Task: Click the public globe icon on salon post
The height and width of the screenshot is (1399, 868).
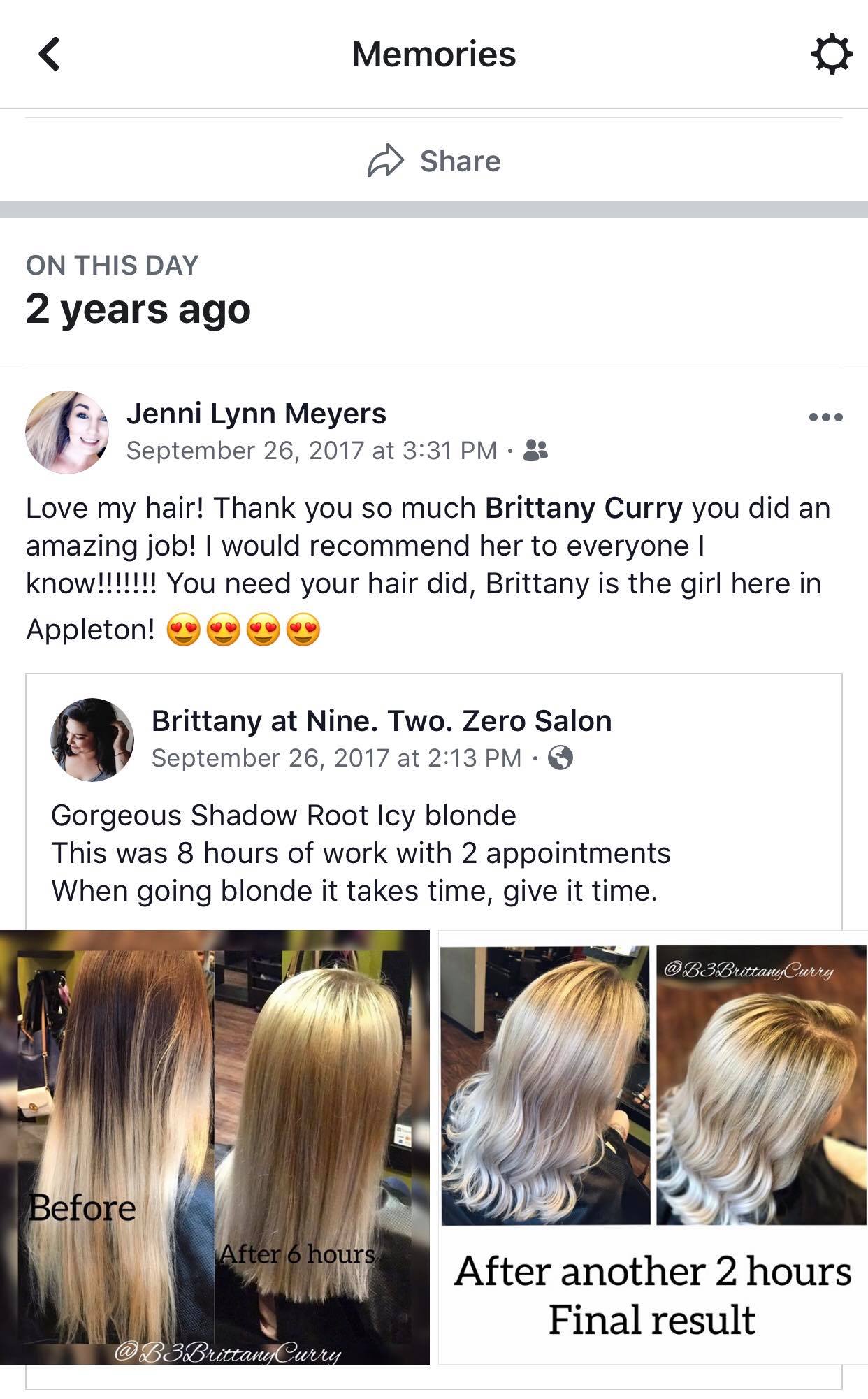Action: (x=560, y=758)
